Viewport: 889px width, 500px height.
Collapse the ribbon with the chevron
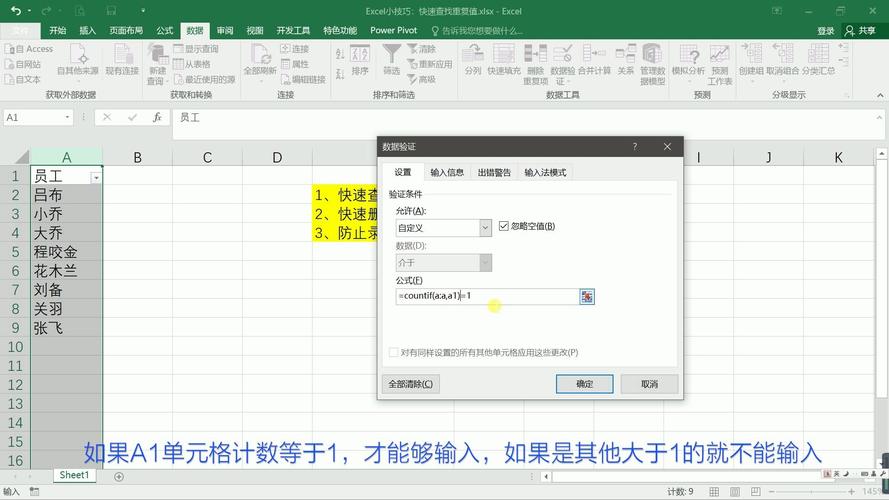[x=880, y=95]
